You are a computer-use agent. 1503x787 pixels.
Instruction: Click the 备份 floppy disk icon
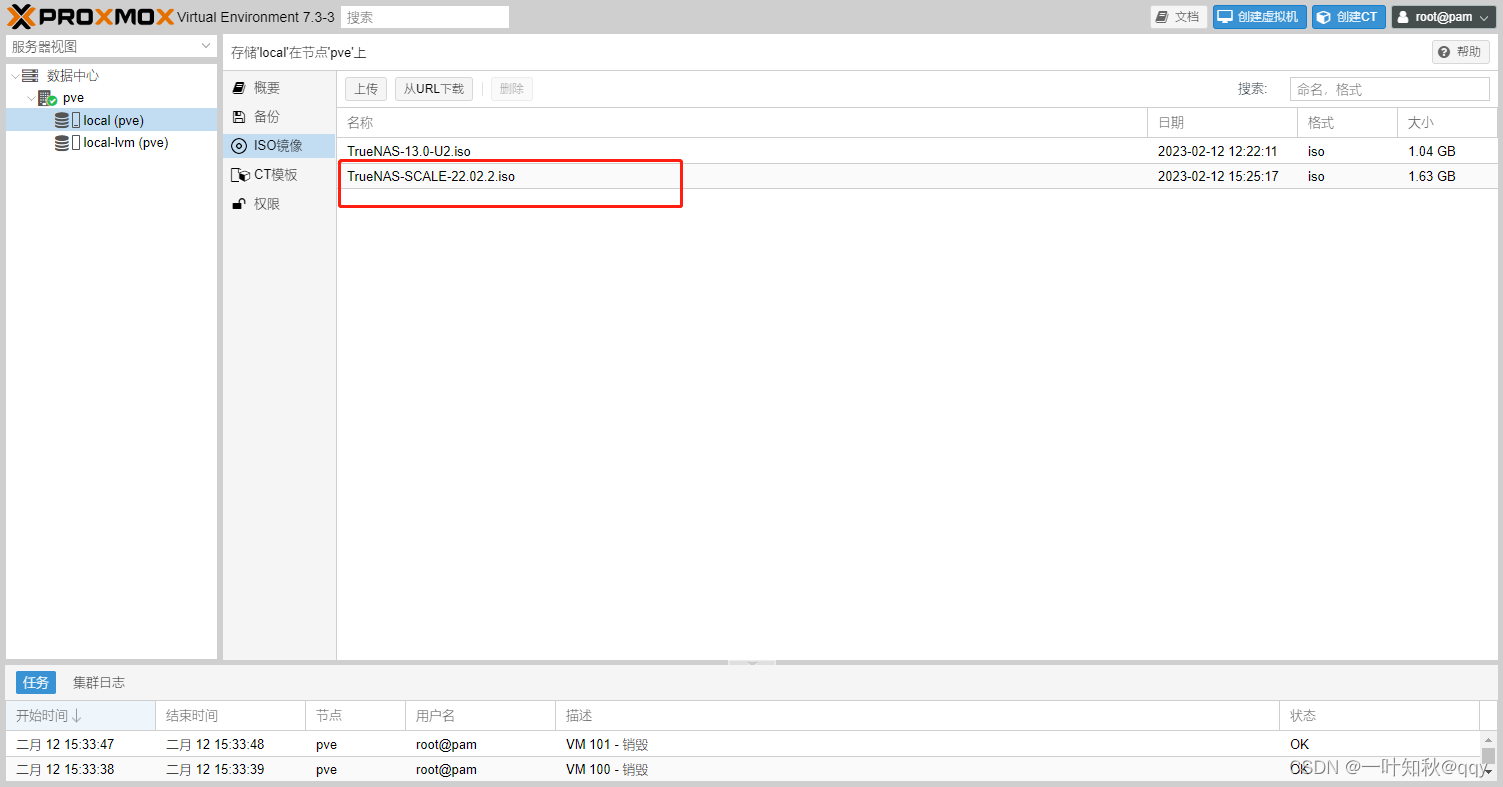pyautogui.click(x=238, y=117)
